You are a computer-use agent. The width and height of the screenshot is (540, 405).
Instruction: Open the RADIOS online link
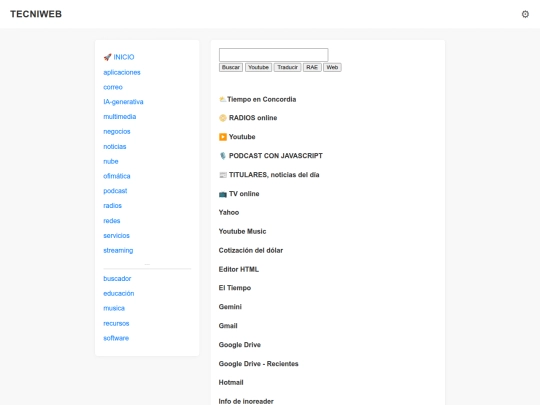coord(253,118)
